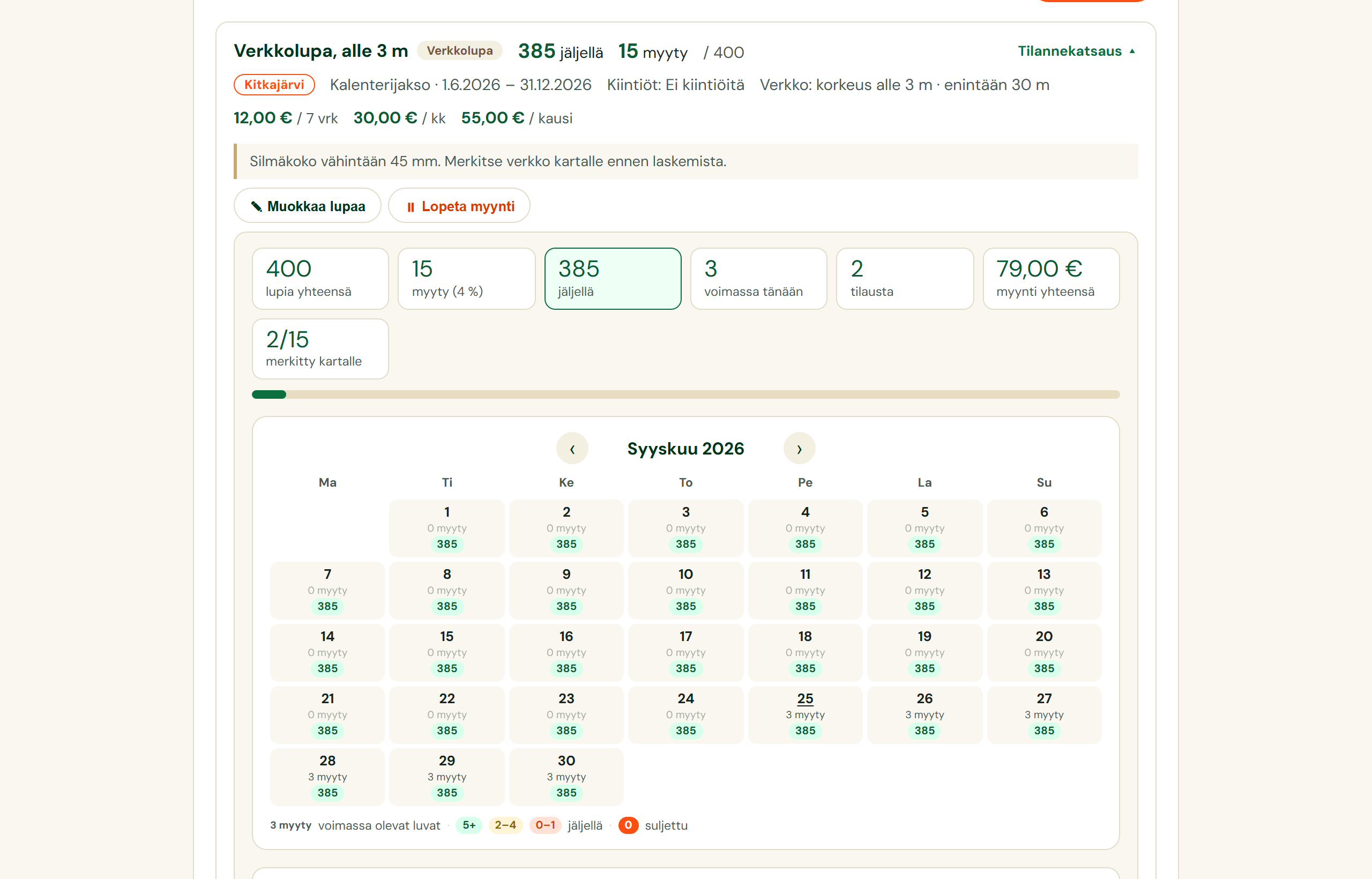Screen dimensions: 1372x879
Task: Click the Silmäkoko vähintään 45 mm note
Action: (686, 161)
